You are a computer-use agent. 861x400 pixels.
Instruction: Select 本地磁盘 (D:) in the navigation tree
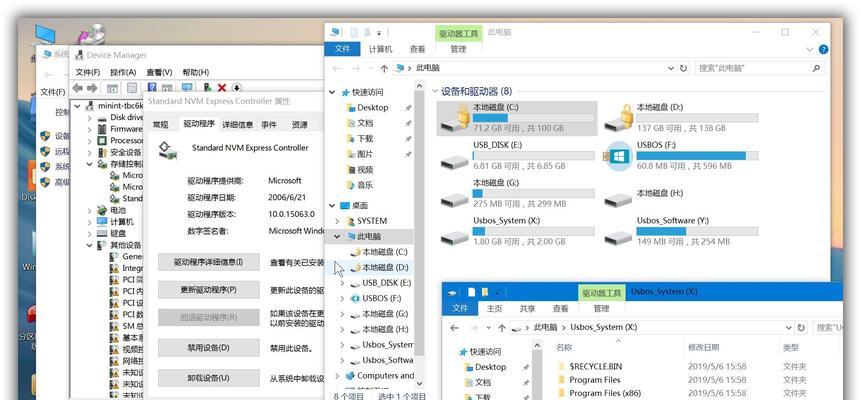[384, 268]
